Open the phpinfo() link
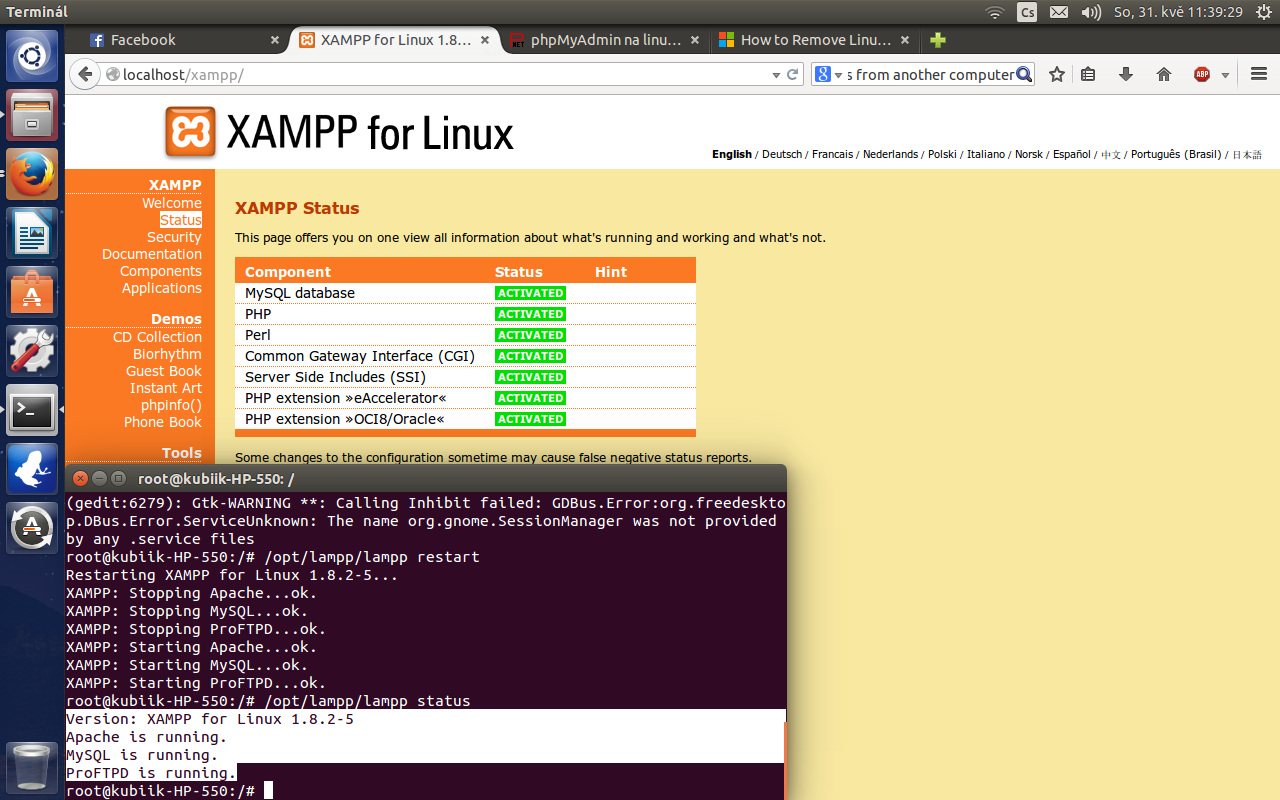This screenshot has height=800, width=1280. [x=171, y=405]
